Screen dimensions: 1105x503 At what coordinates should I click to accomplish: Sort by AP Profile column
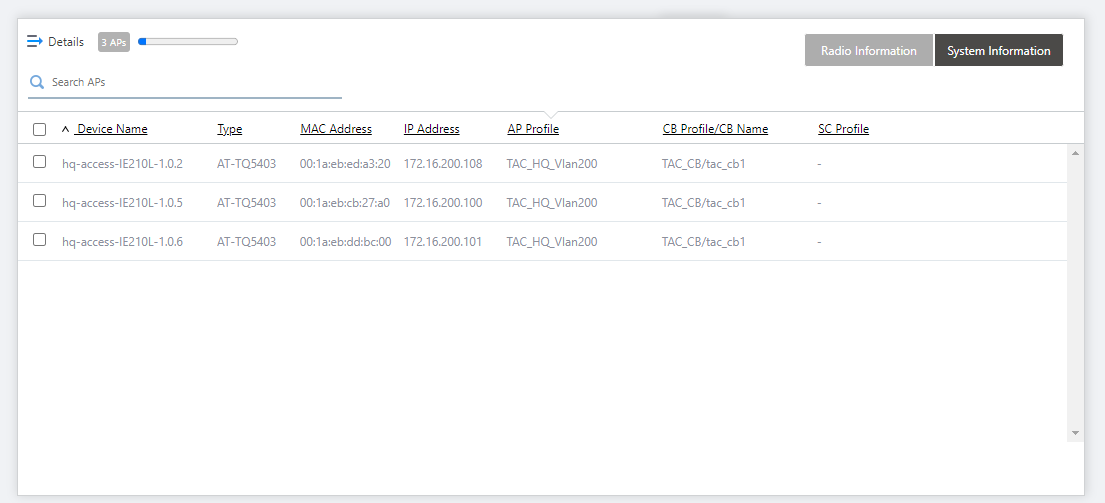tap(533, 129)
